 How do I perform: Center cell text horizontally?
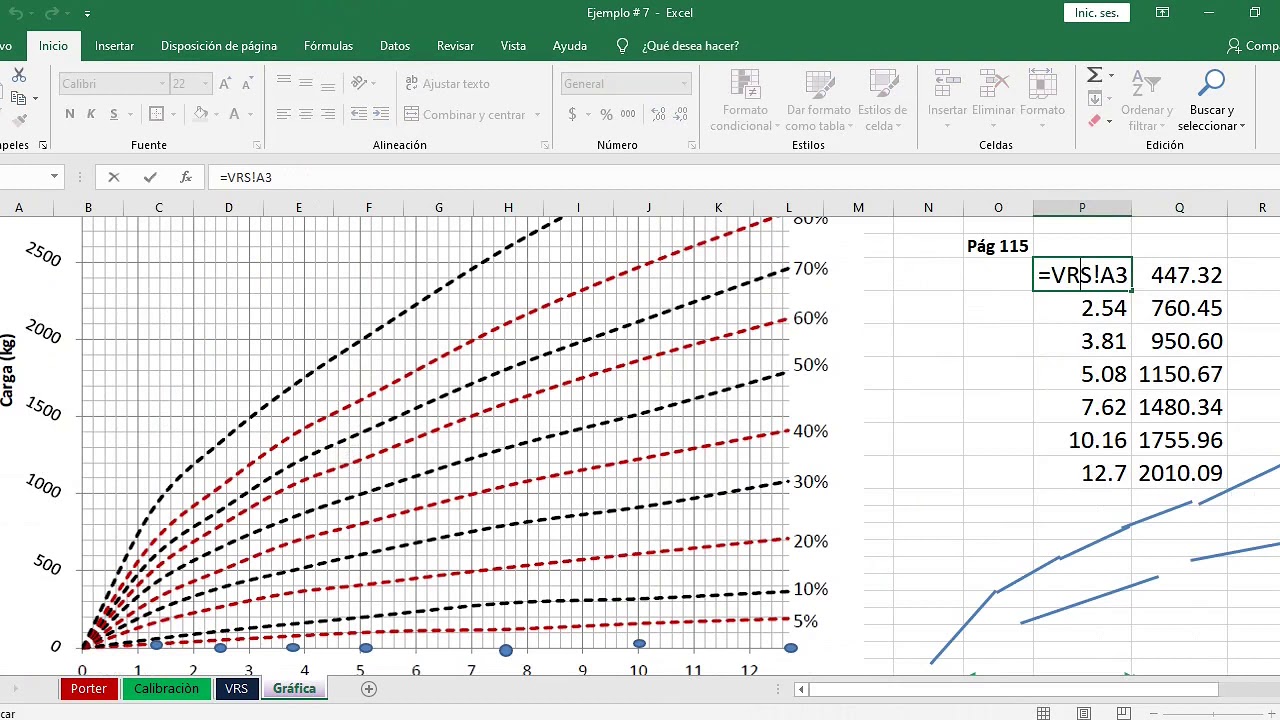pyautogui.click(x=306, y=115)
